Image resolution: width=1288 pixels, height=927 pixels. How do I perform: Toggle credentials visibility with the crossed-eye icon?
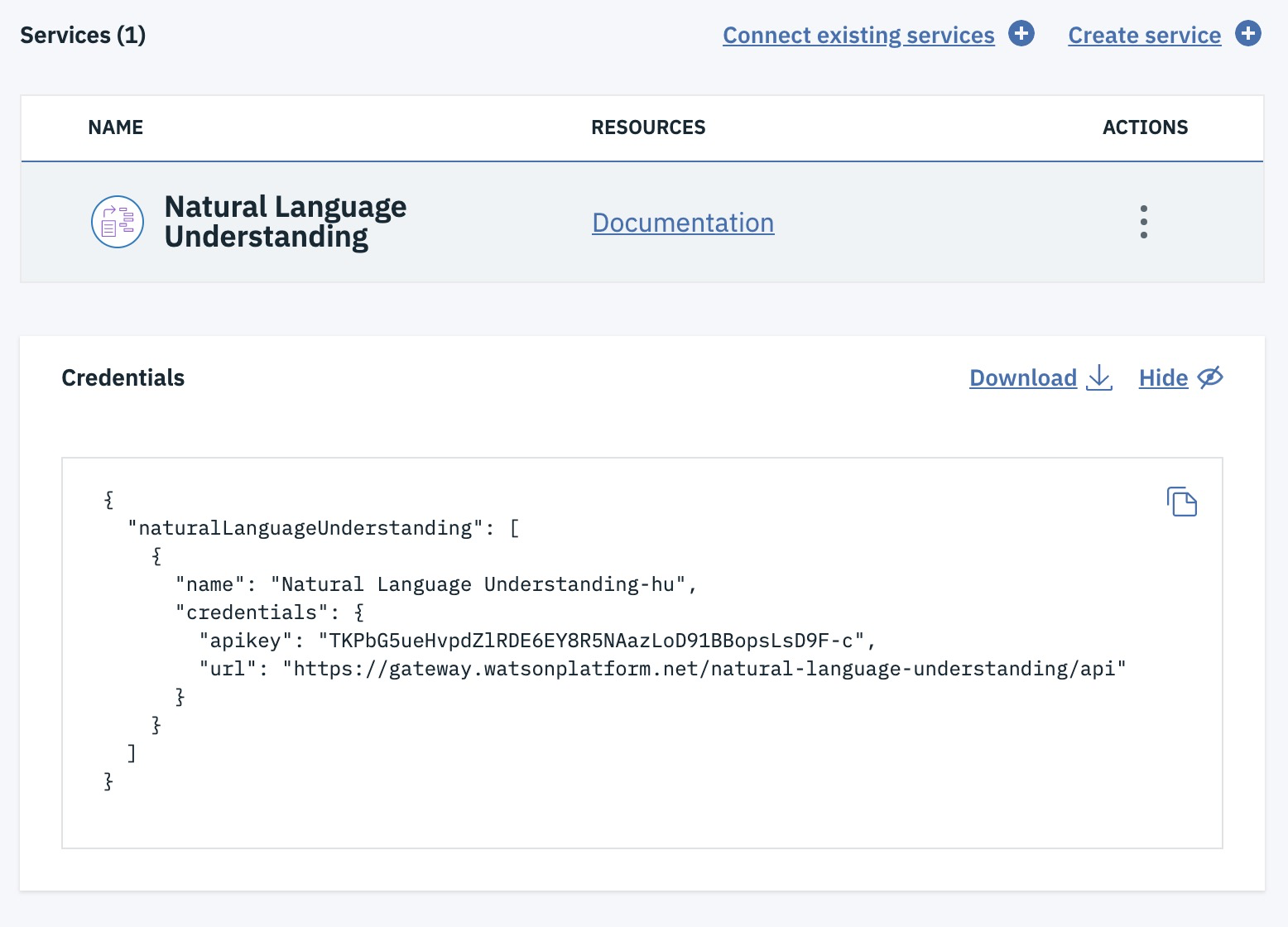[x=1210, y=377]
